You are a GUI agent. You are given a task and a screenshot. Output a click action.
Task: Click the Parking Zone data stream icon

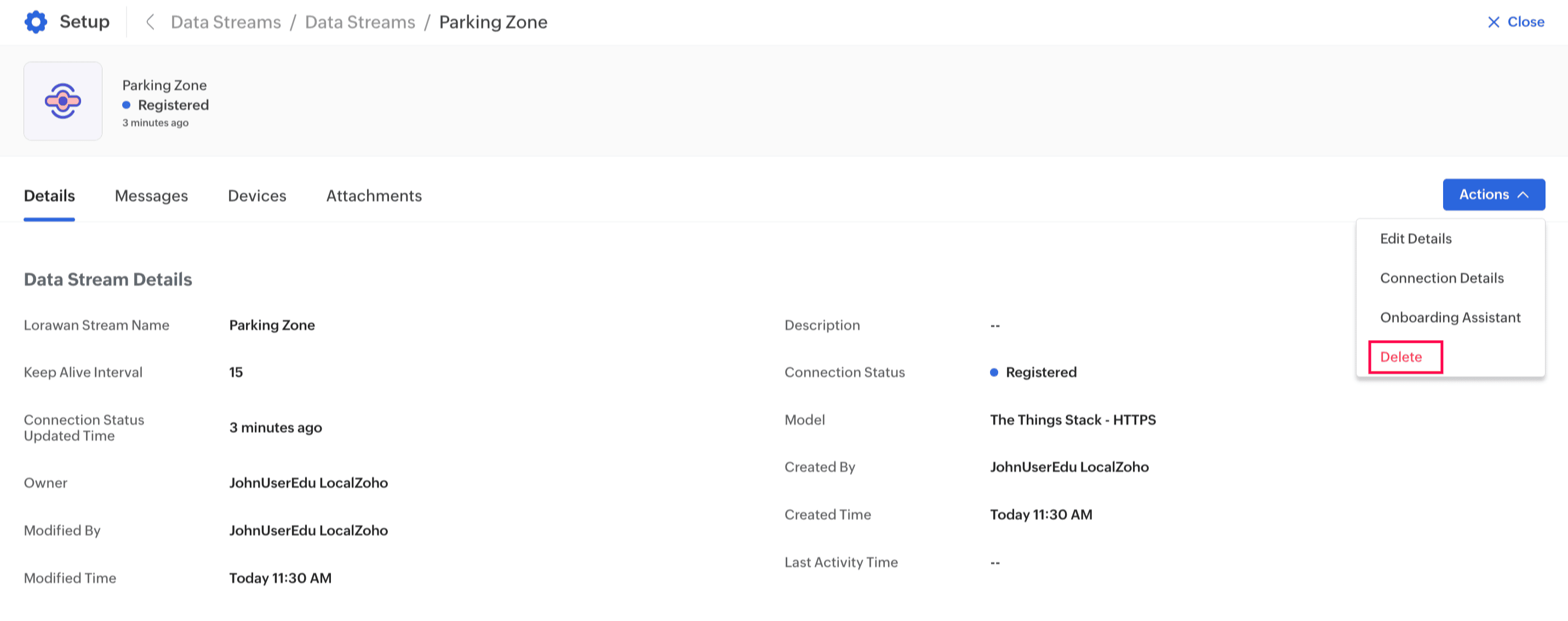[x=62, y=101]
